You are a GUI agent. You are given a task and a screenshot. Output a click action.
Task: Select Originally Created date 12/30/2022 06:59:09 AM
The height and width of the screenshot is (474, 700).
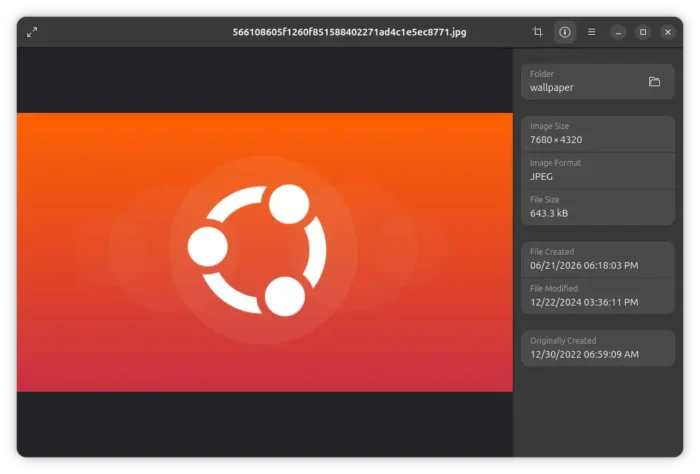tap(584, 354)
